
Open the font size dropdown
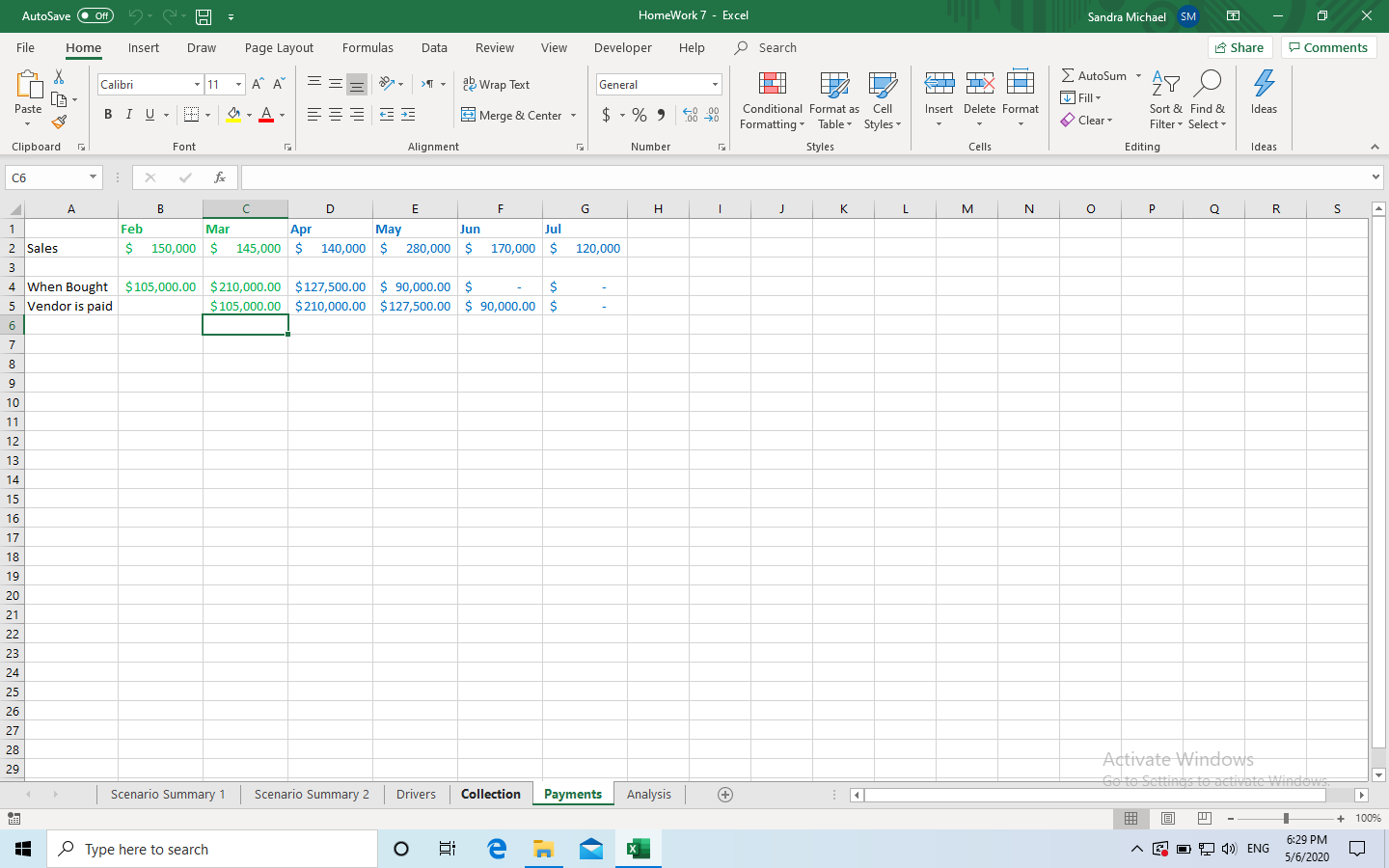point(237,84)
